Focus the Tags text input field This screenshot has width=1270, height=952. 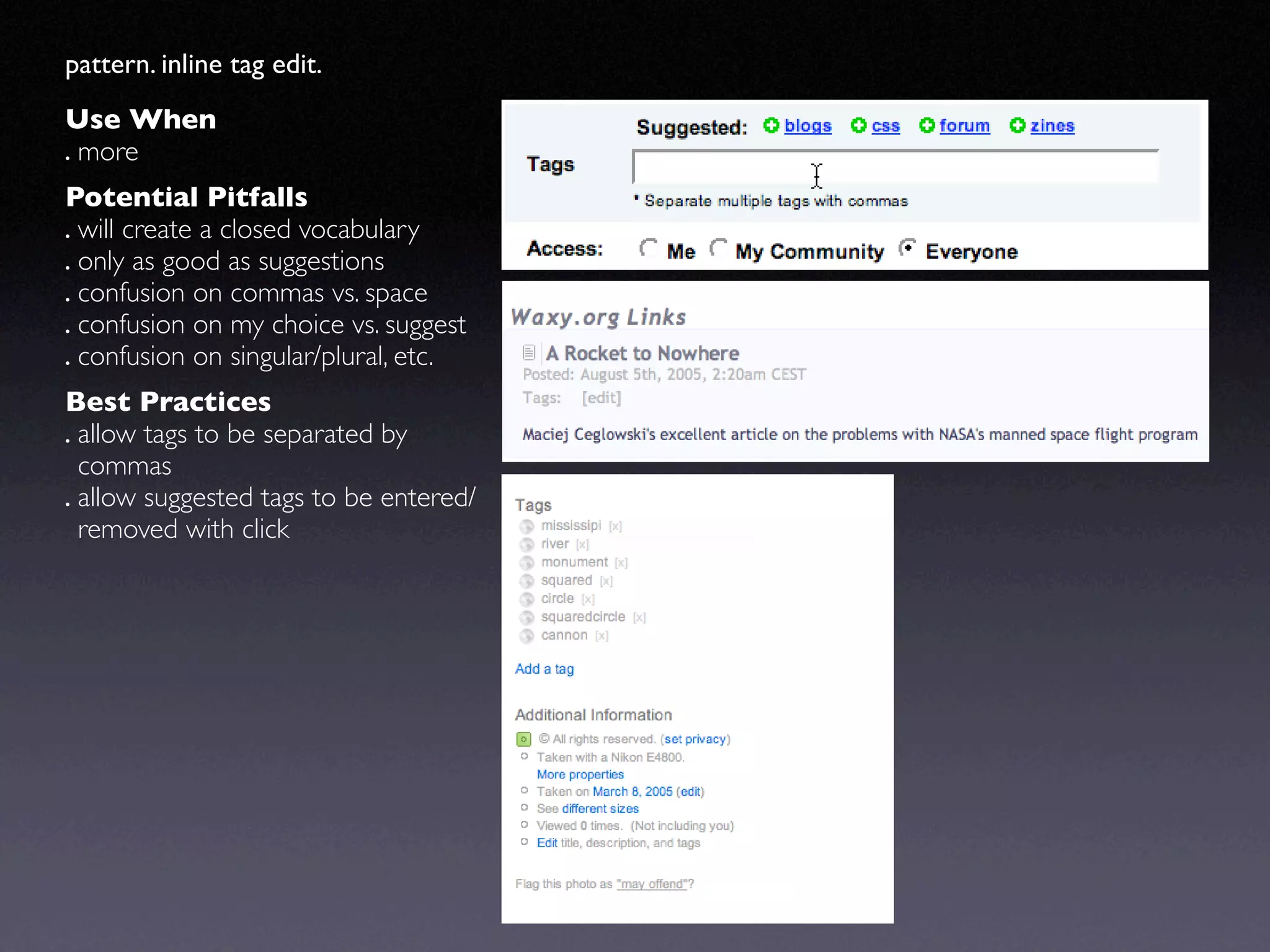coord(895,167)
